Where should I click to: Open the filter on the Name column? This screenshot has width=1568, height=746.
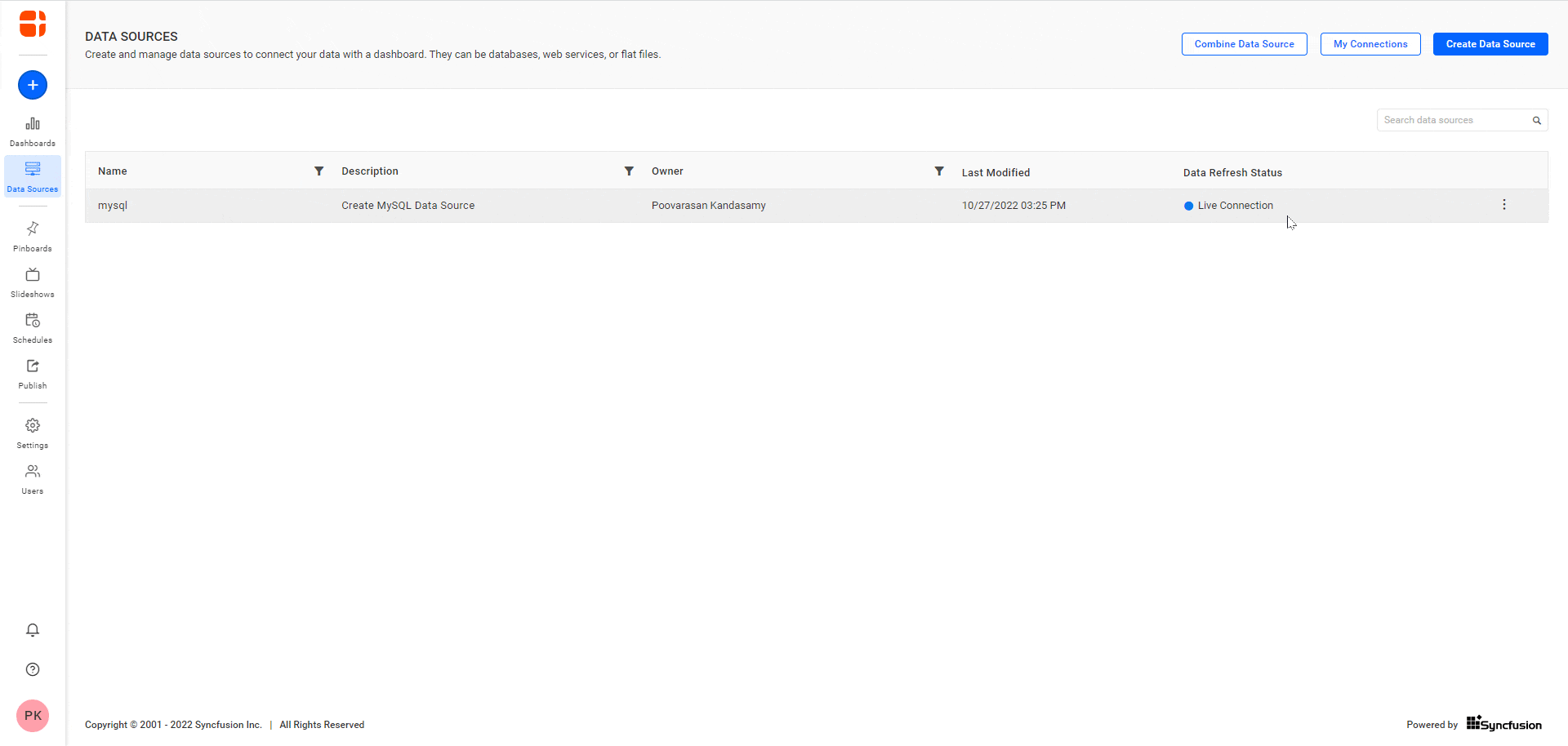(x=318, y=171)
